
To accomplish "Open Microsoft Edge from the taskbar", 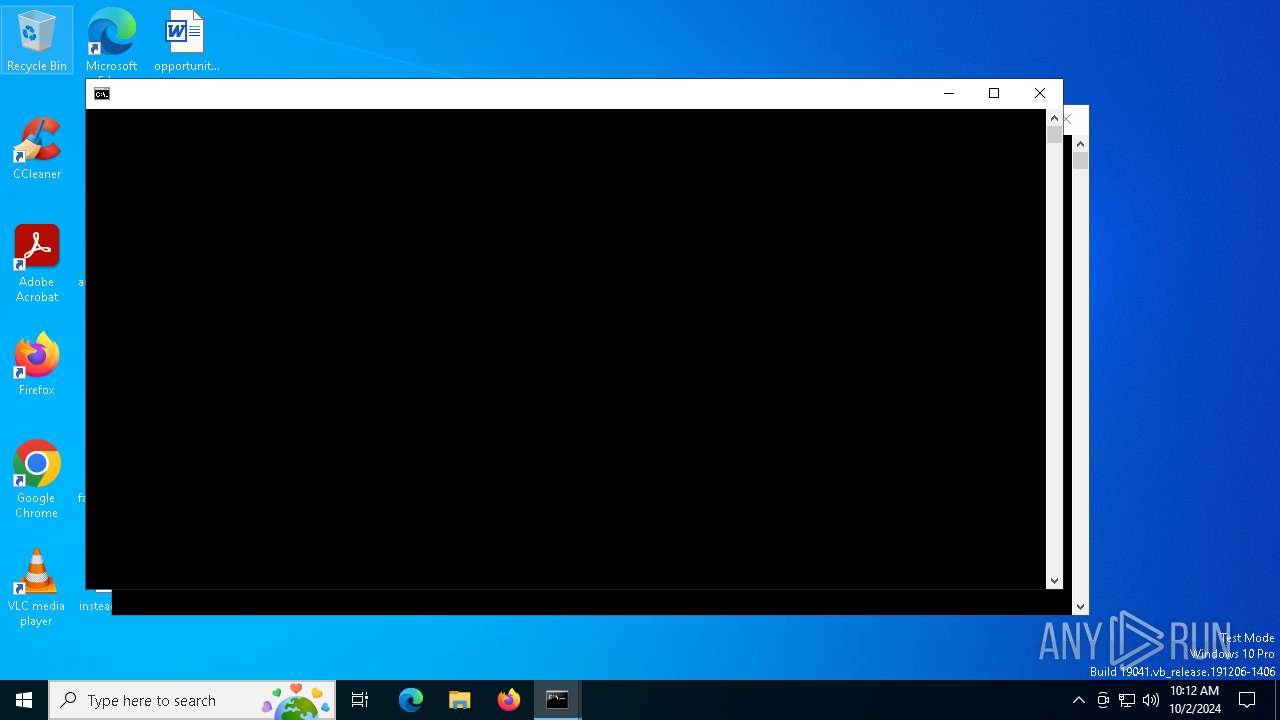I will tap(411, 700).
